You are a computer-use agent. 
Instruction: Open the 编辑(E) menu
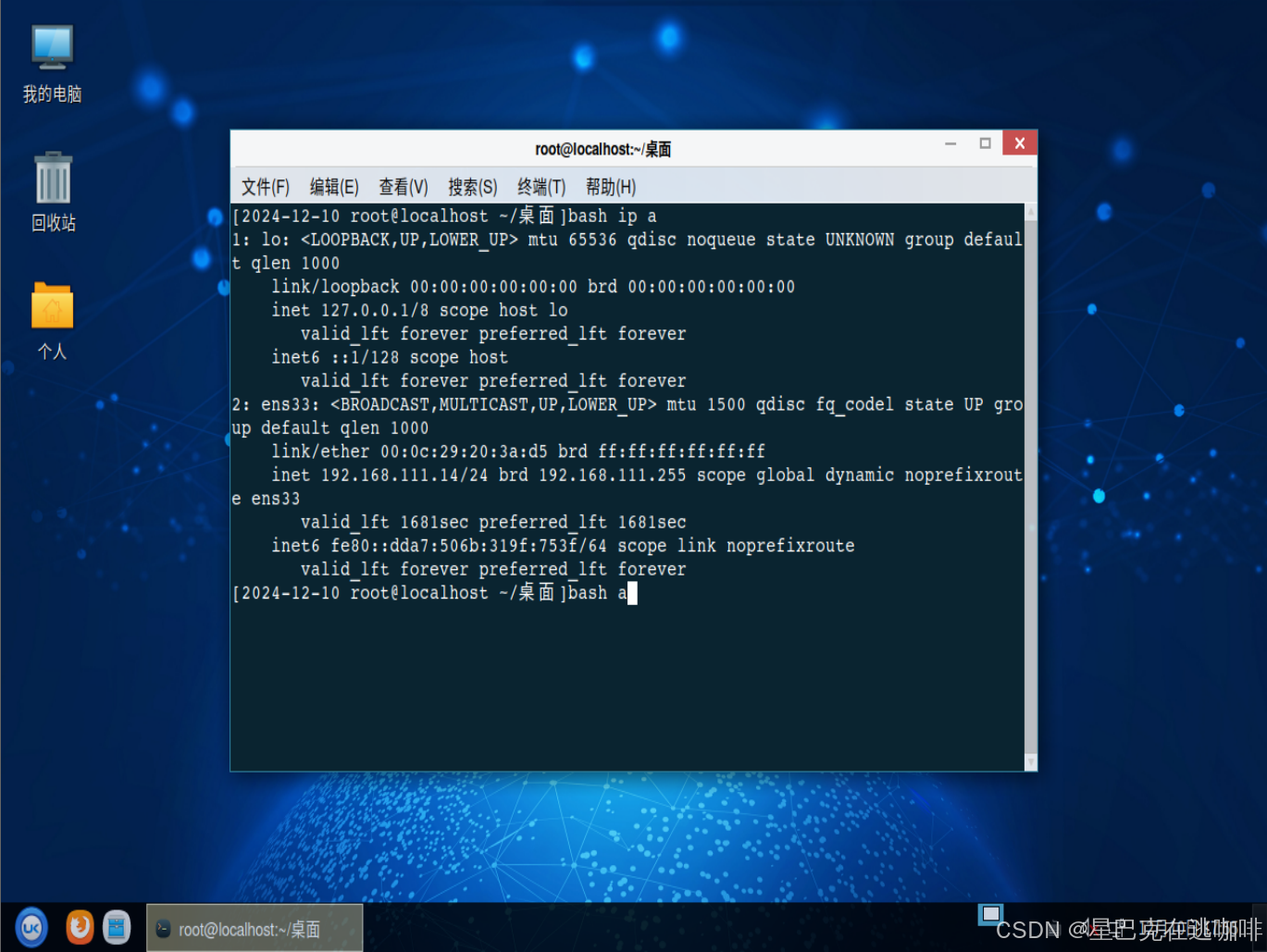point(333,187)
